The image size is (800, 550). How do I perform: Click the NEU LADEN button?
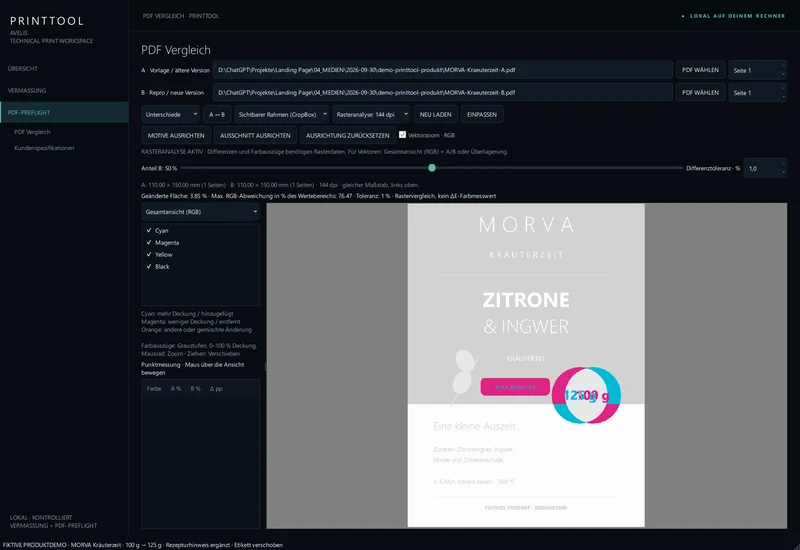[x=435, y=114]
